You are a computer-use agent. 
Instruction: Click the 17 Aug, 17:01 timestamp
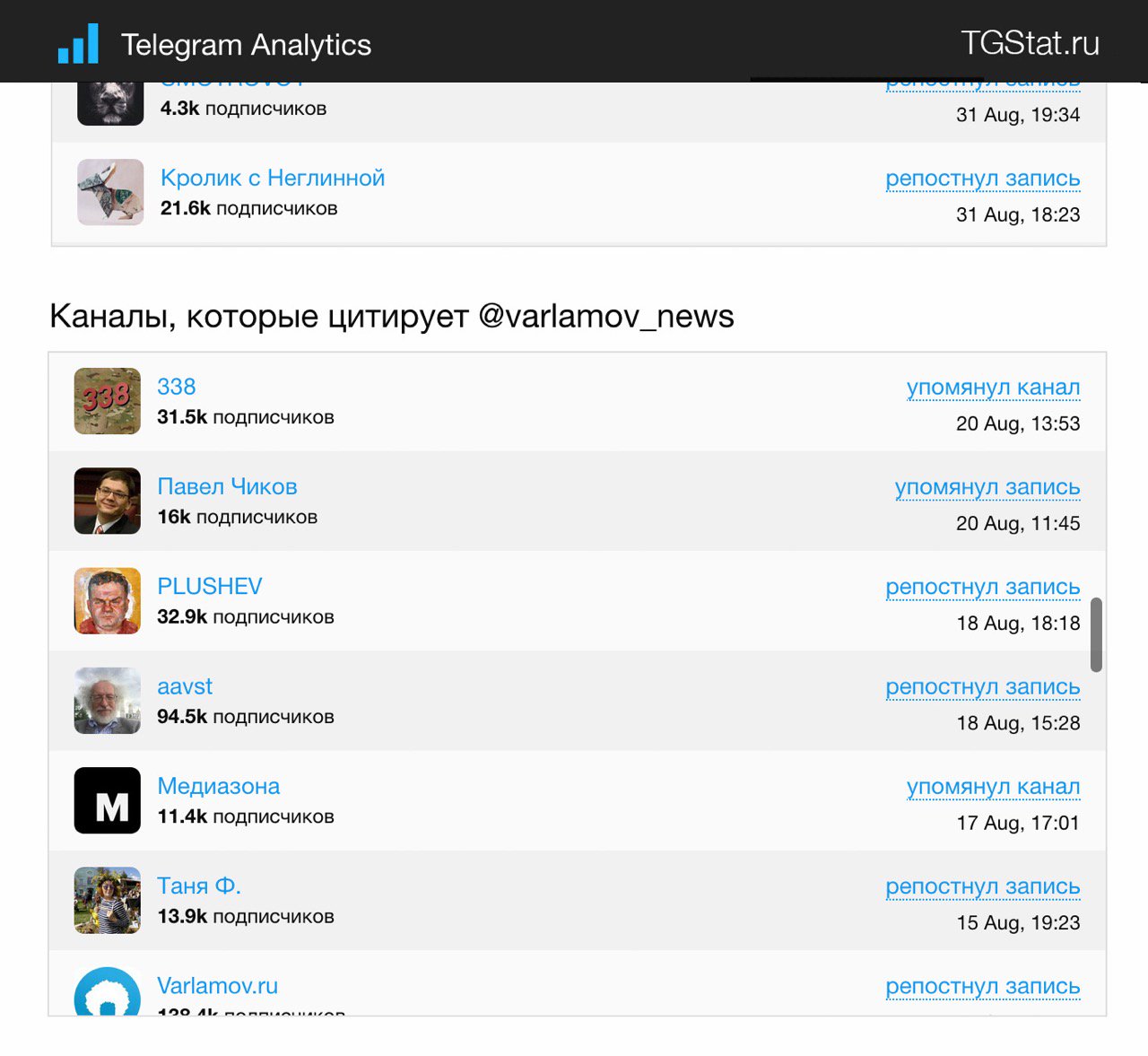pos(1018,823)
